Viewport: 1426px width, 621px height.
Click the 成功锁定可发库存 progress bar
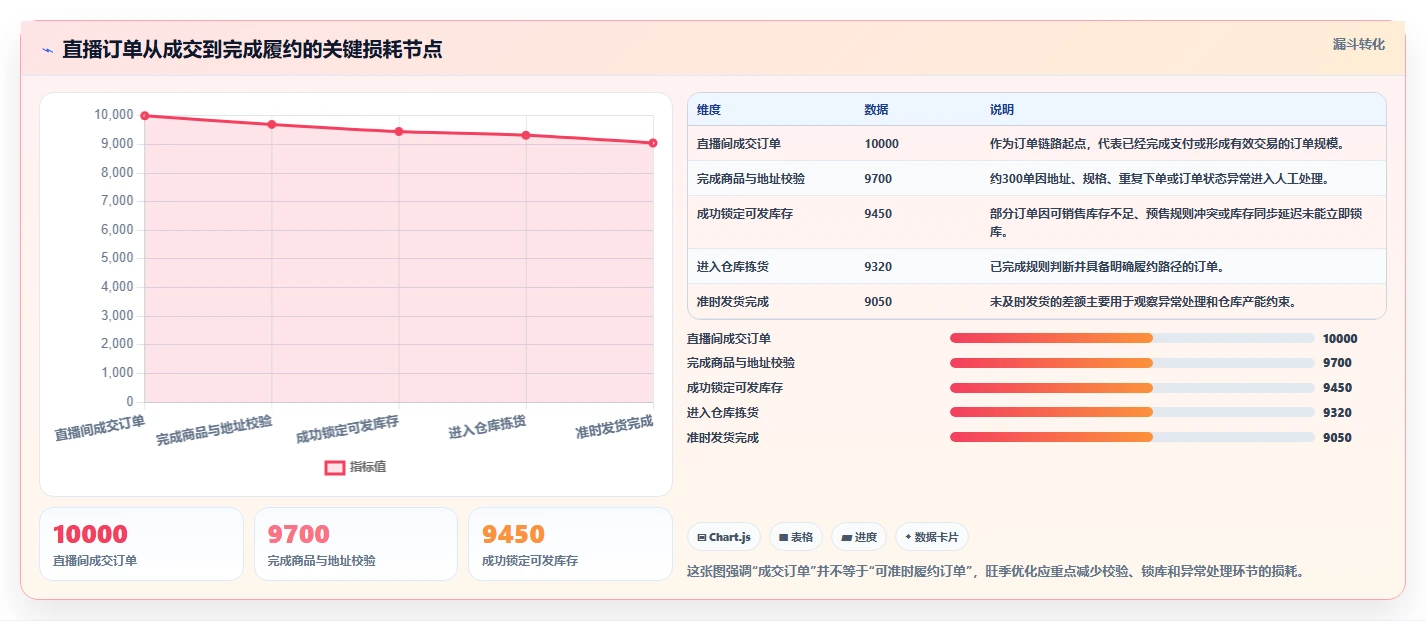click(1132, 388)
